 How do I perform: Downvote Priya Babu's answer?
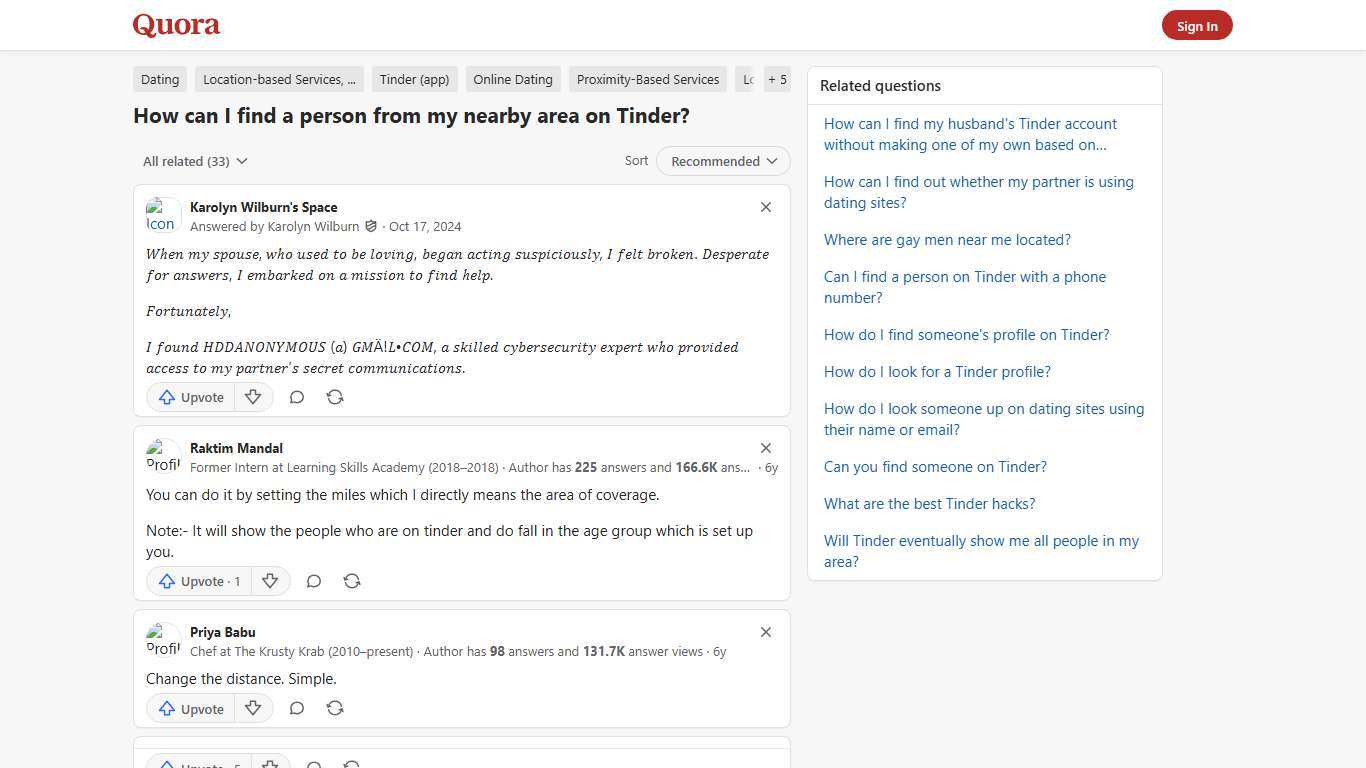pyautogui.click(x=253, y=708)
